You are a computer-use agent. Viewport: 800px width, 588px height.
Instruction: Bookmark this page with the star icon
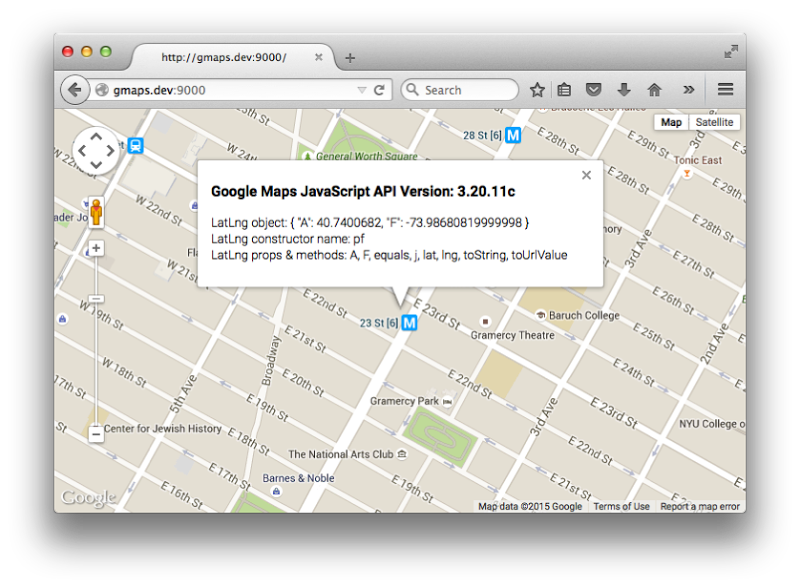537,90
